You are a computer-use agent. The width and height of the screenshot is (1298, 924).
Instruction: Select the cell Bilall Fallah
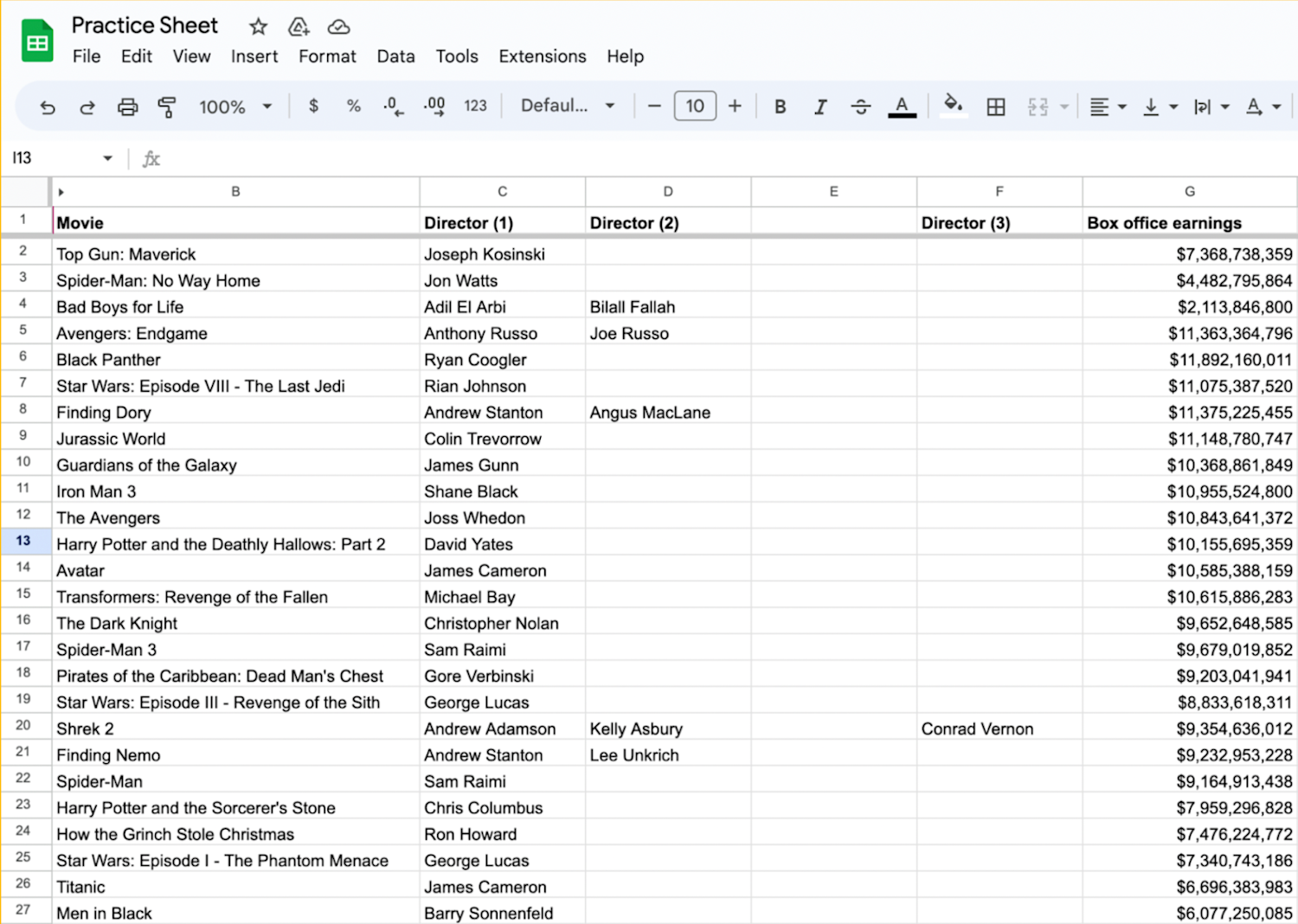(x=668, y=307)
